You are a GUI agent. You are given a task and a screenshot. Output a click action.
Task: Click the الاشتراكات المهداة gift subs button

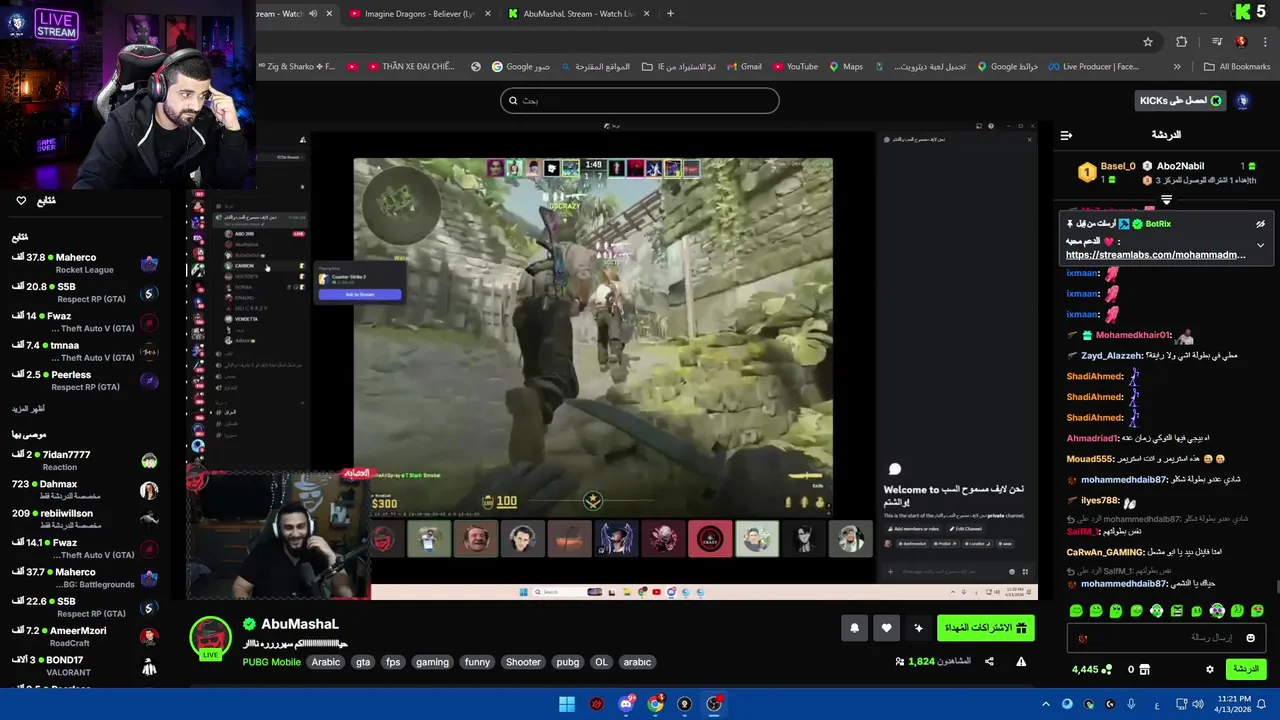click(x=986, y=628)
